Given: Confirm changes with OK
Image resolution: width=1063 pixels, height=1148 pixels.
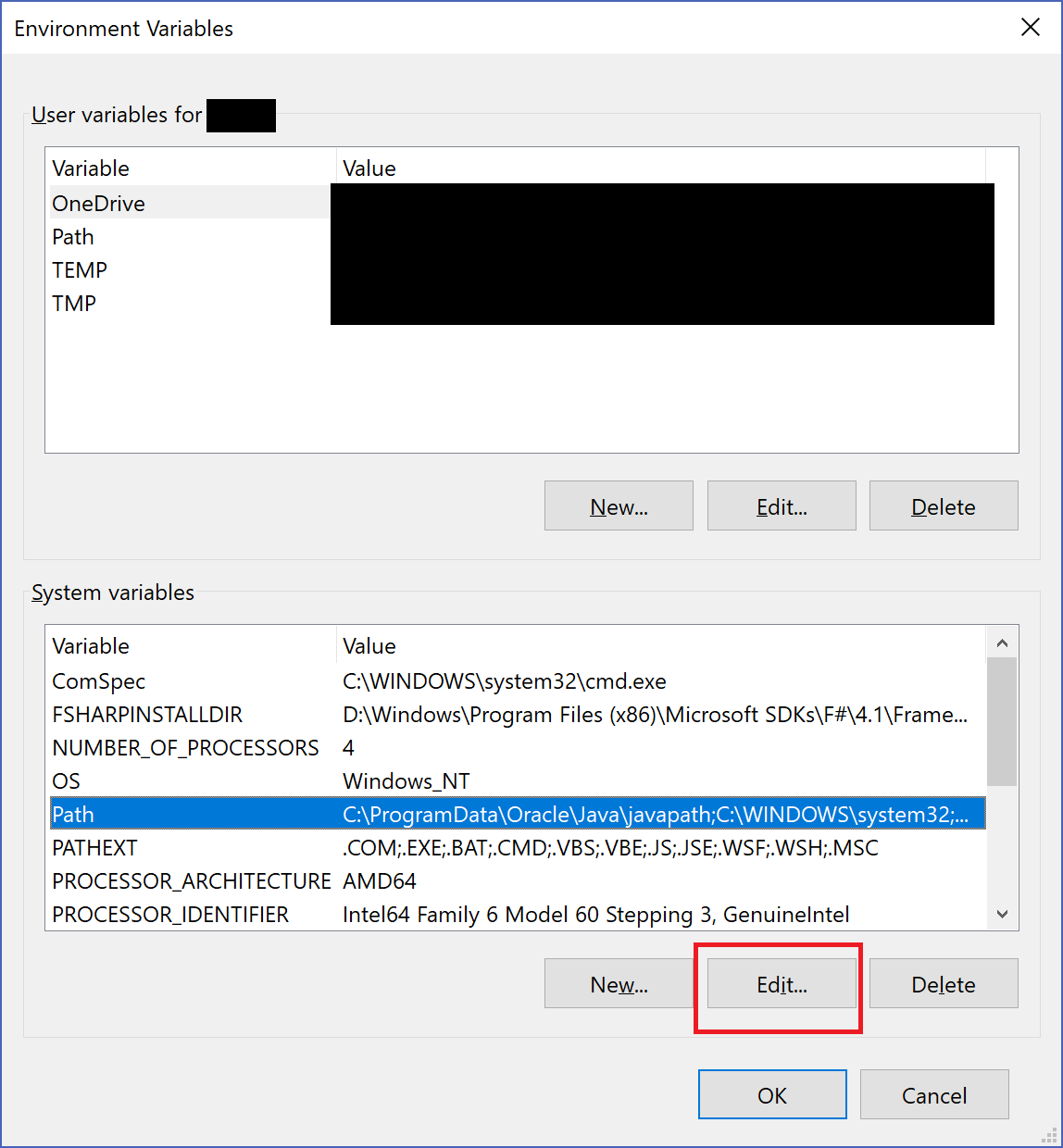Looking at the screenshot, I should [x=771, y=1094].
